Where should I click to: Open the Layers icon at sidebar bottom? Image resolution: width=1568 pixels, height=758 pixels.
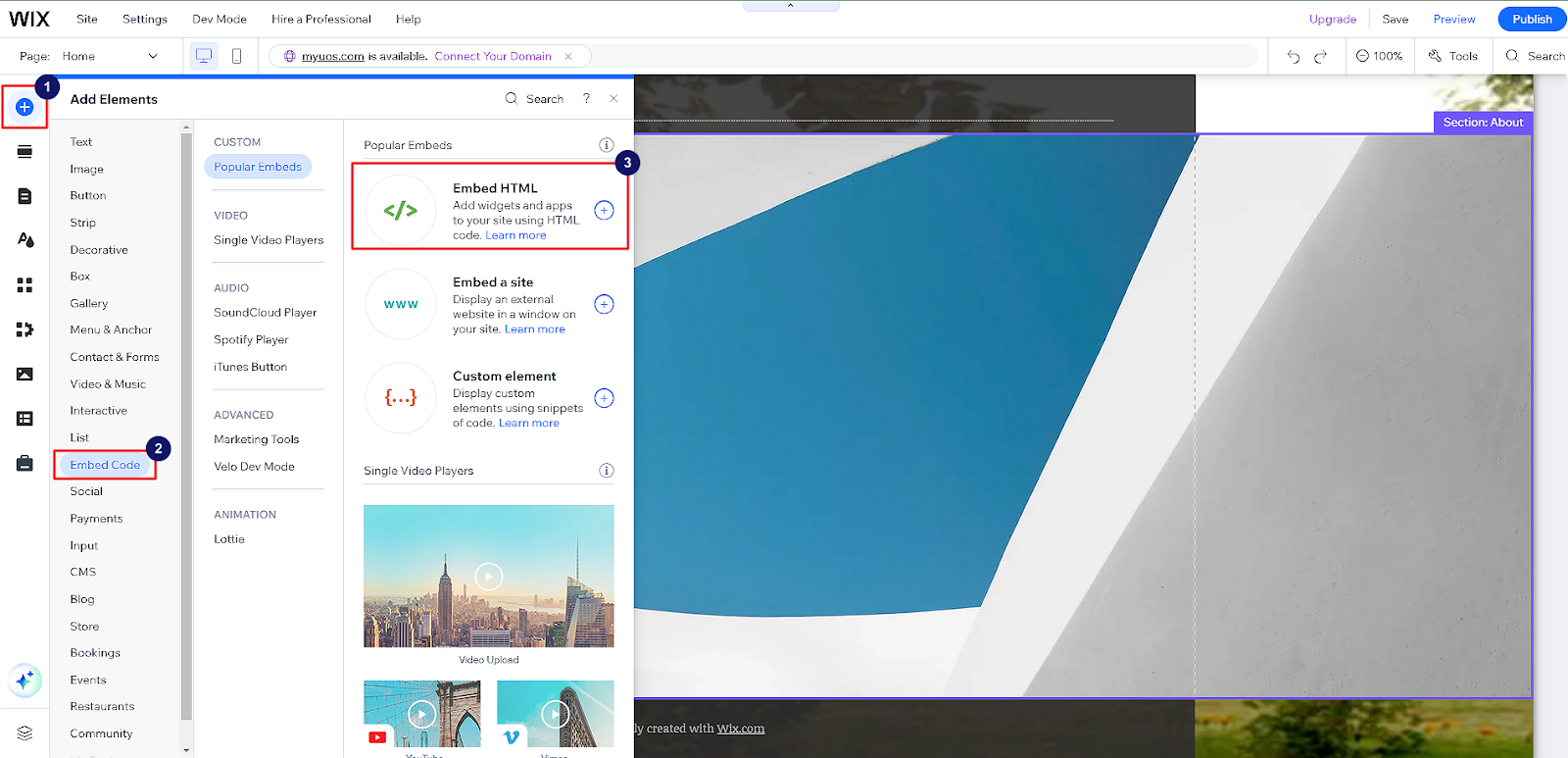[24, 733]
